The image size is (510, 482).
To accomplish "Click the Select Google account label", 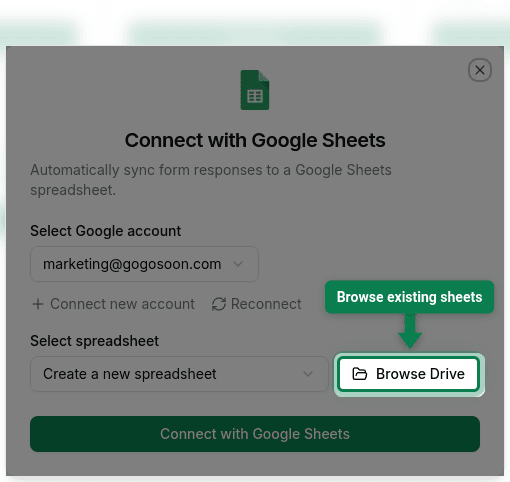I will [x=106, y=231].
